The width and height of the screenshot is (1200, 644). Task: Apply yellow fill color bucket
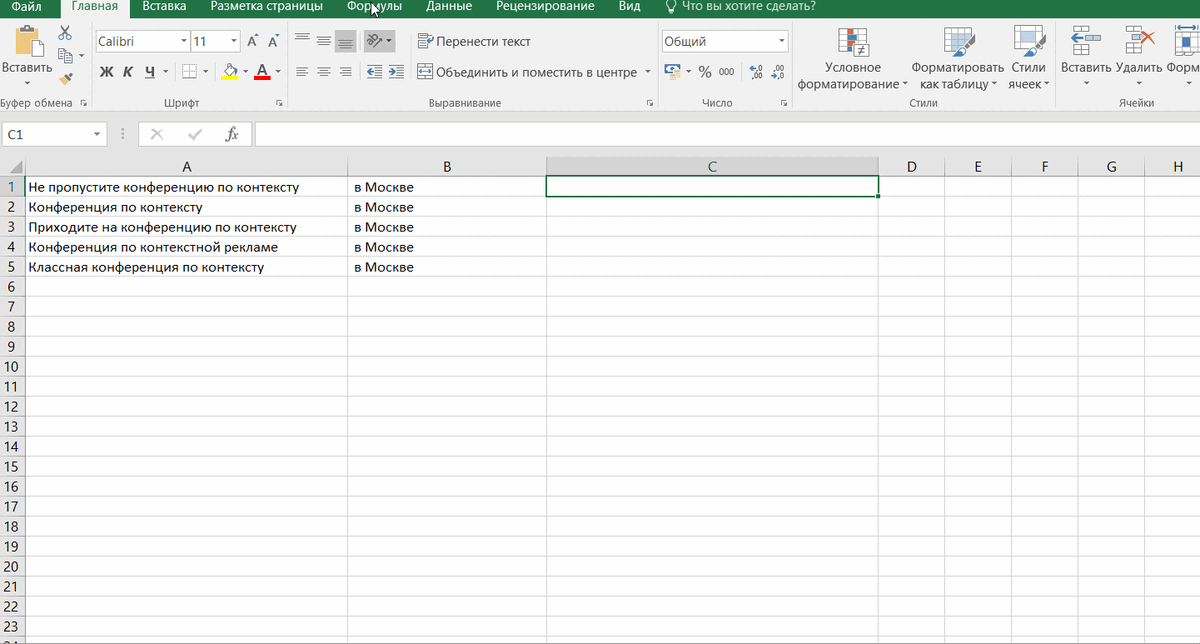231,72
